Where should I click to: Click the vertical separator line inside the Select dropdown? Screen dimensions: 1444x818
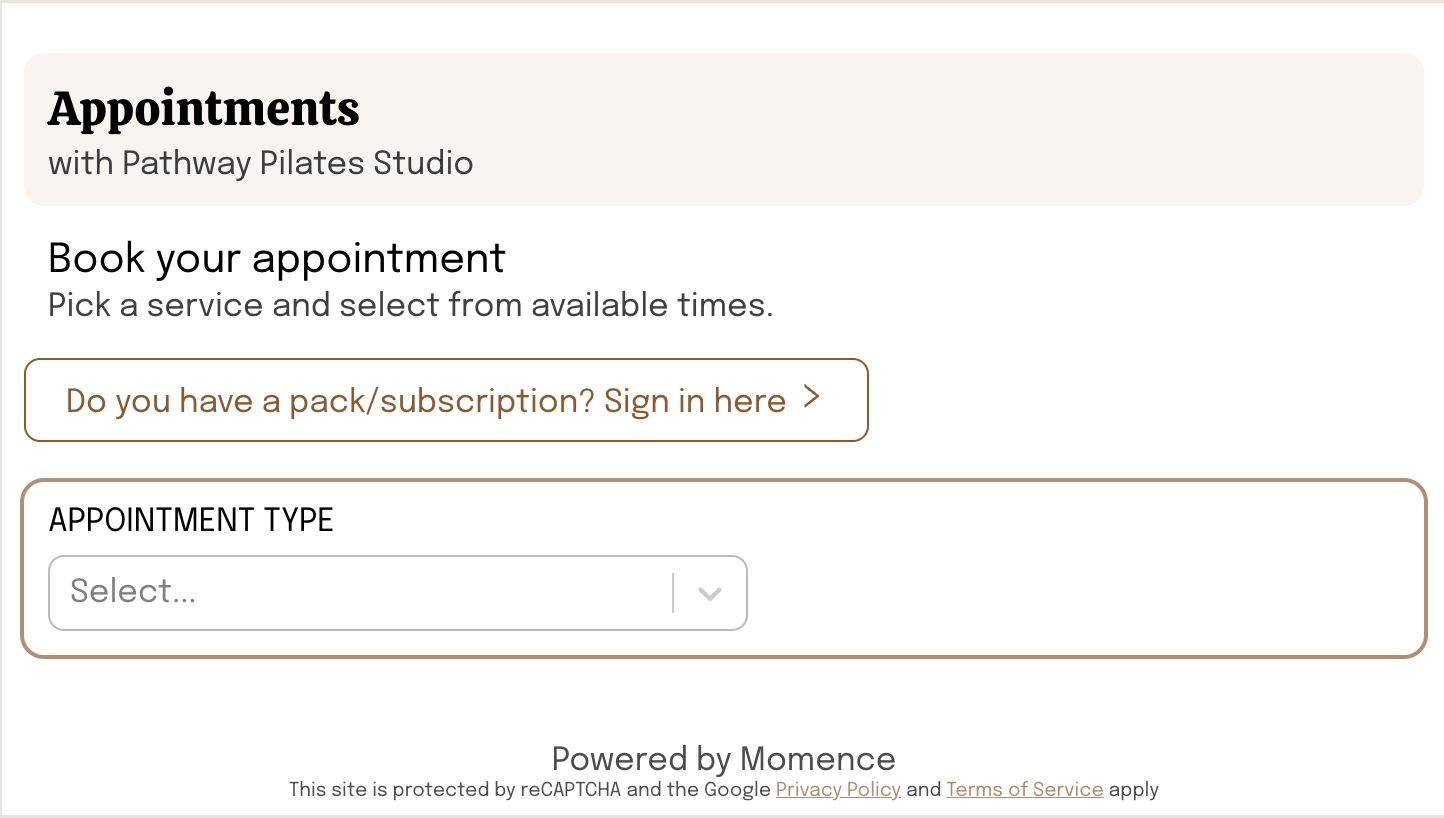tap(673, 593)
